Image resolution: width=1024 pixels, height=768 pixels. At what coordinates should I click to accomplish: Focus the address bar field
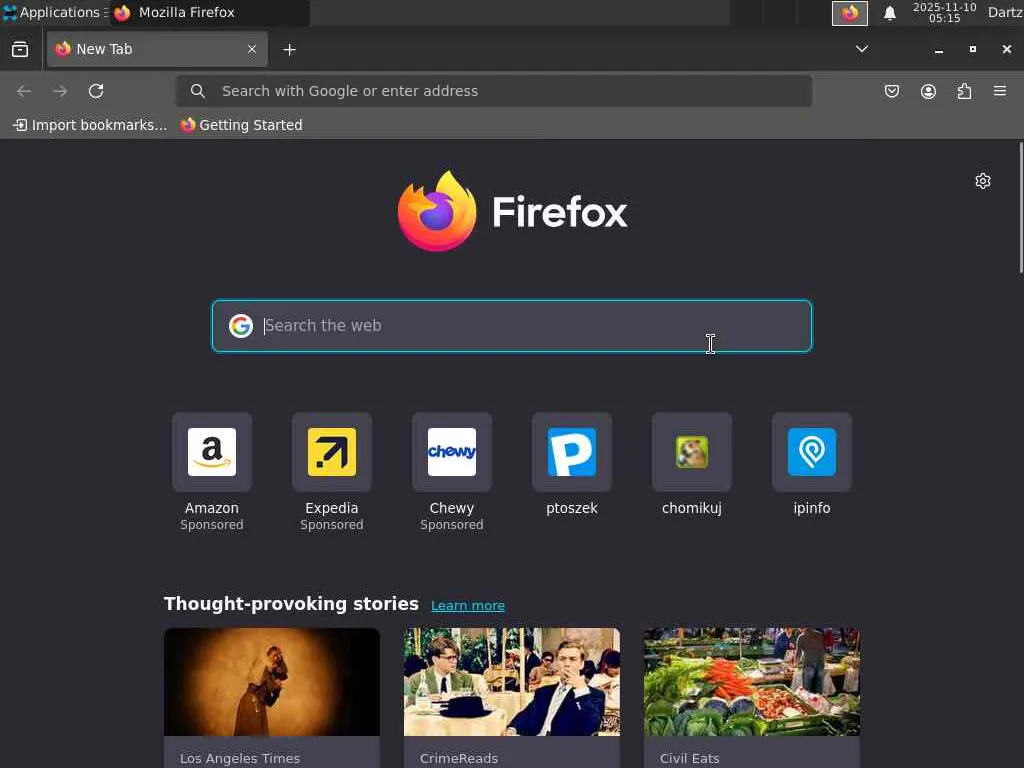pyautogui.click(x=494, y=91)
